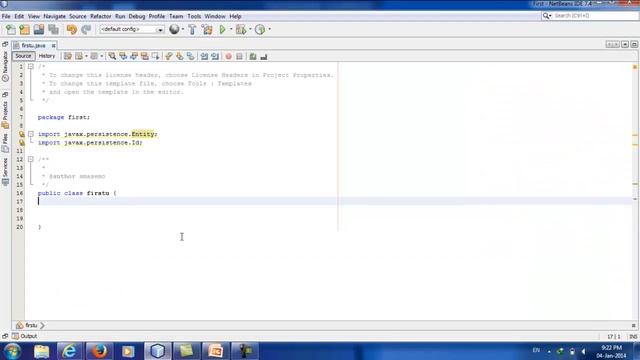Open the Tools menu

pos(194,16)
